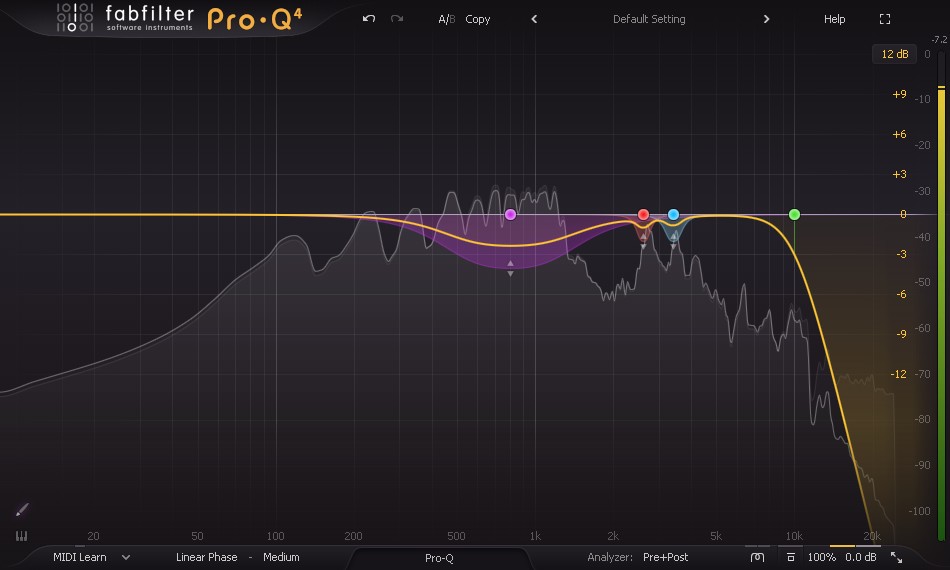Go to the previous preset
The image size is (950, 570).
(534, 19)
